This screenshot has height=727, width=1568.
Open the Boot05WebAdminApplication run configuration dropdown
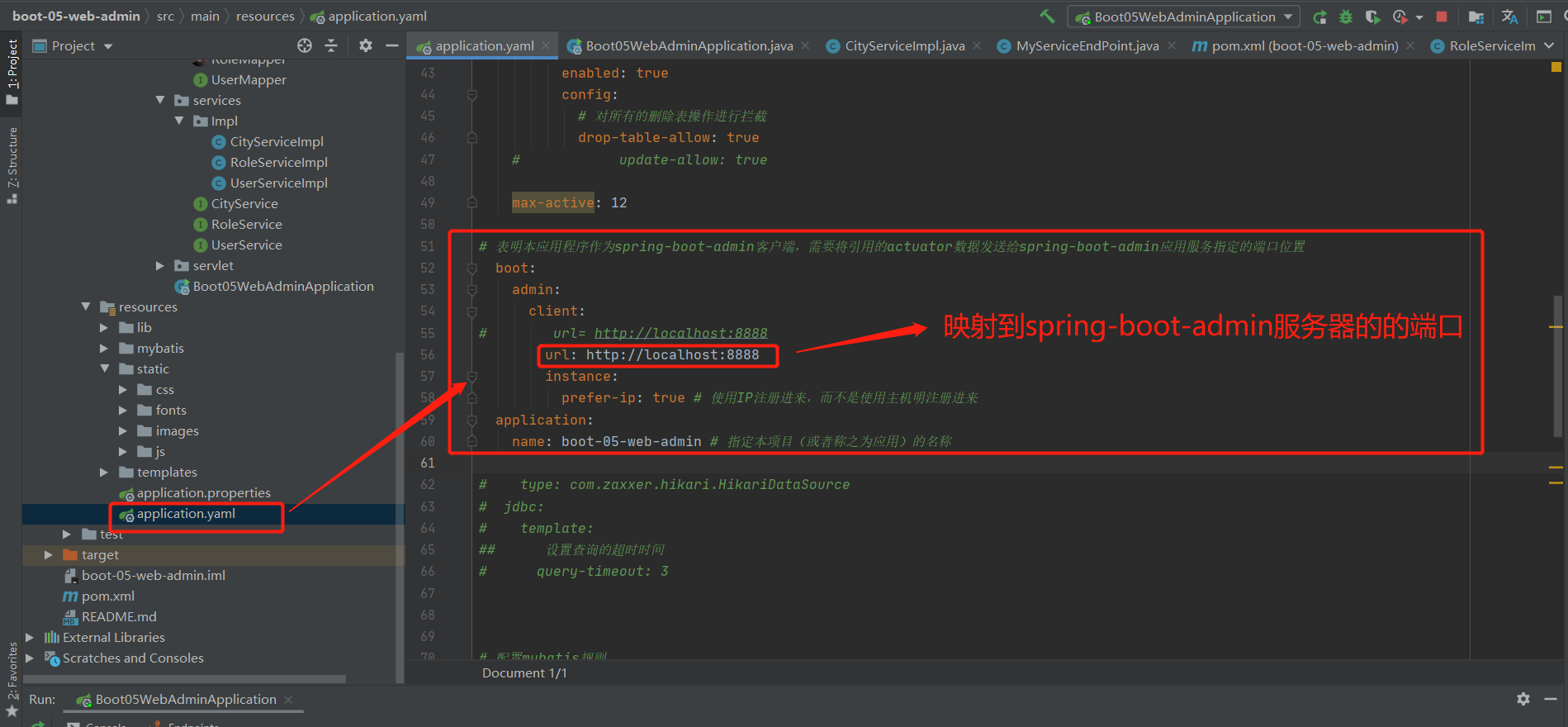pos(1184,17)
